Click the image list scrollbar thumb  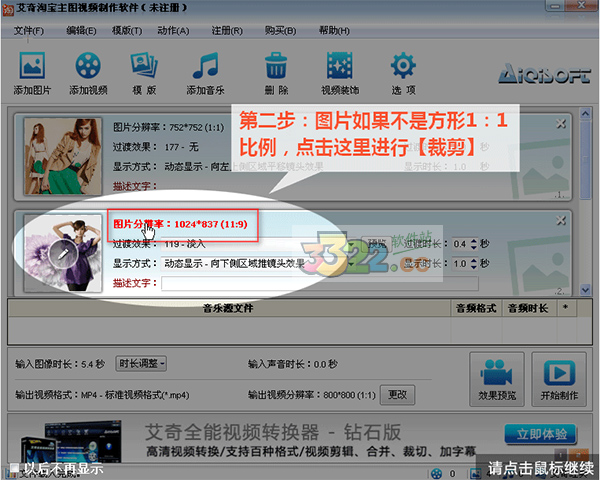tap(585, 161)
